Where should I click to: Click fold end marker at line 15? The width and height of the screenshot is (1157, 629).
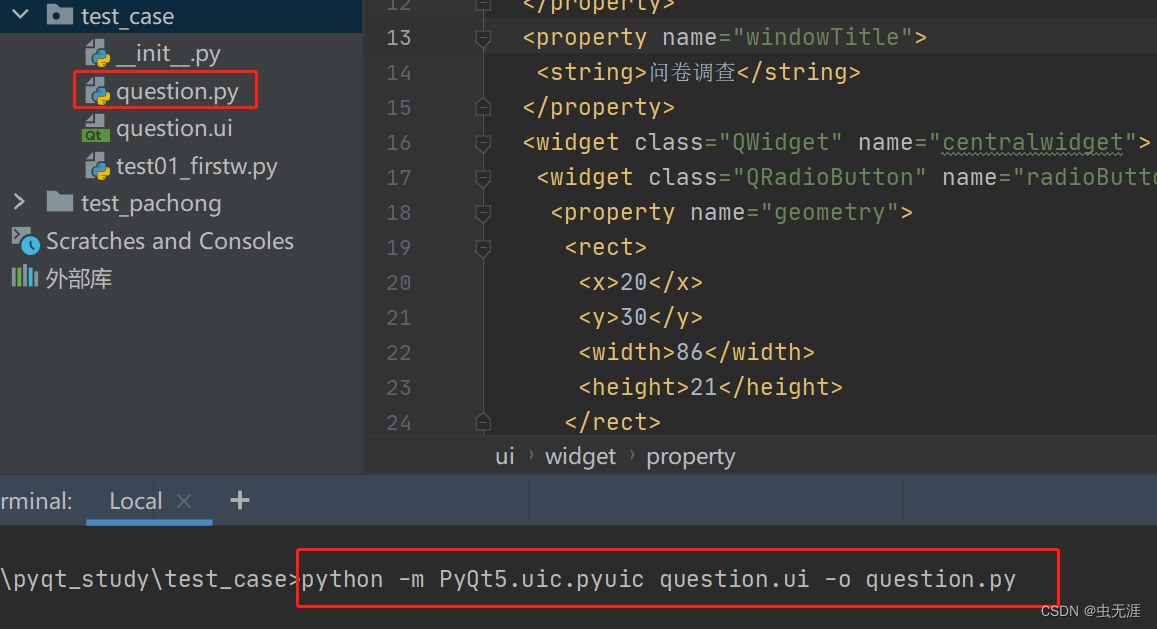tap(483, 107)
